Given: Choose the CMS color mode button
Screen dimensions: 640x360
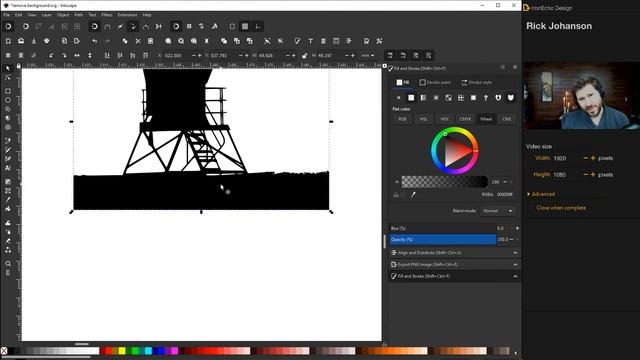Looking at the screenshot, I should coord(507,119).
